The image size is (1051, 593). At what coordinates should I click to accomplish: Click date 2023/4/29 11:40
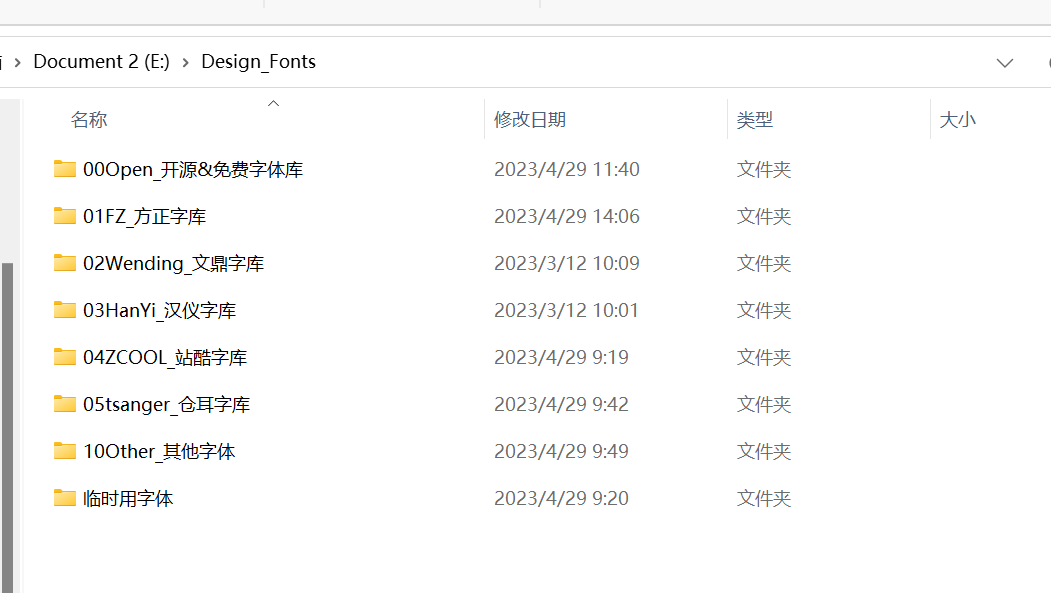pyautogui.click(x=566, y=170)
